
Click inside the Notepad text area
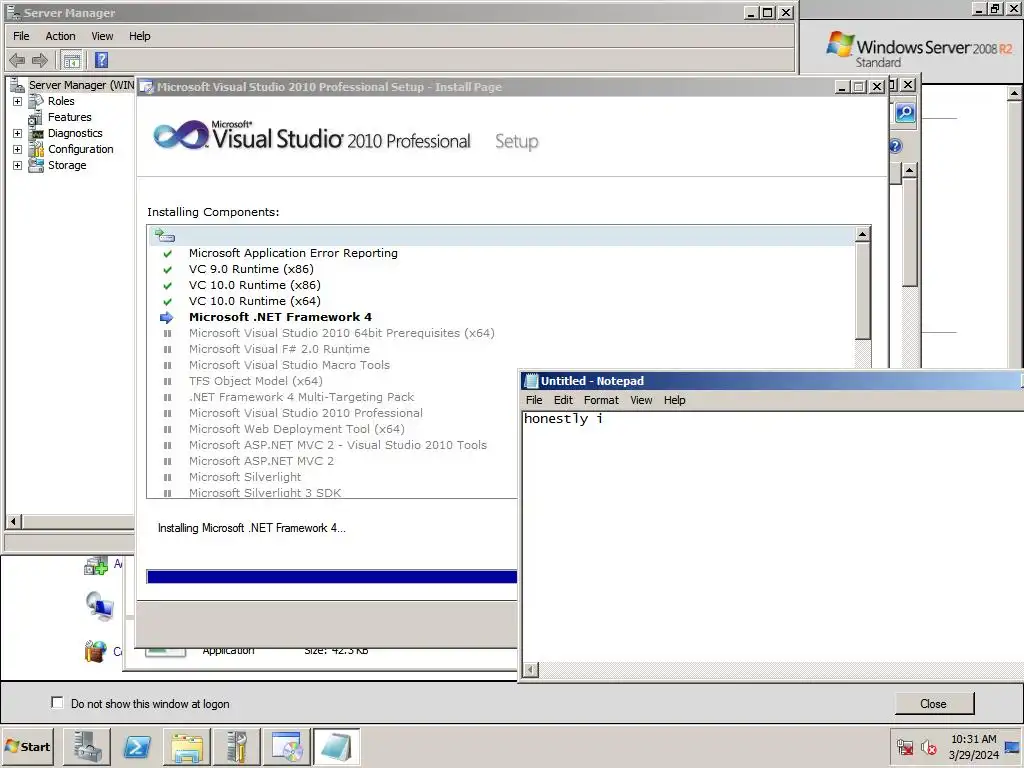[773, 536]
